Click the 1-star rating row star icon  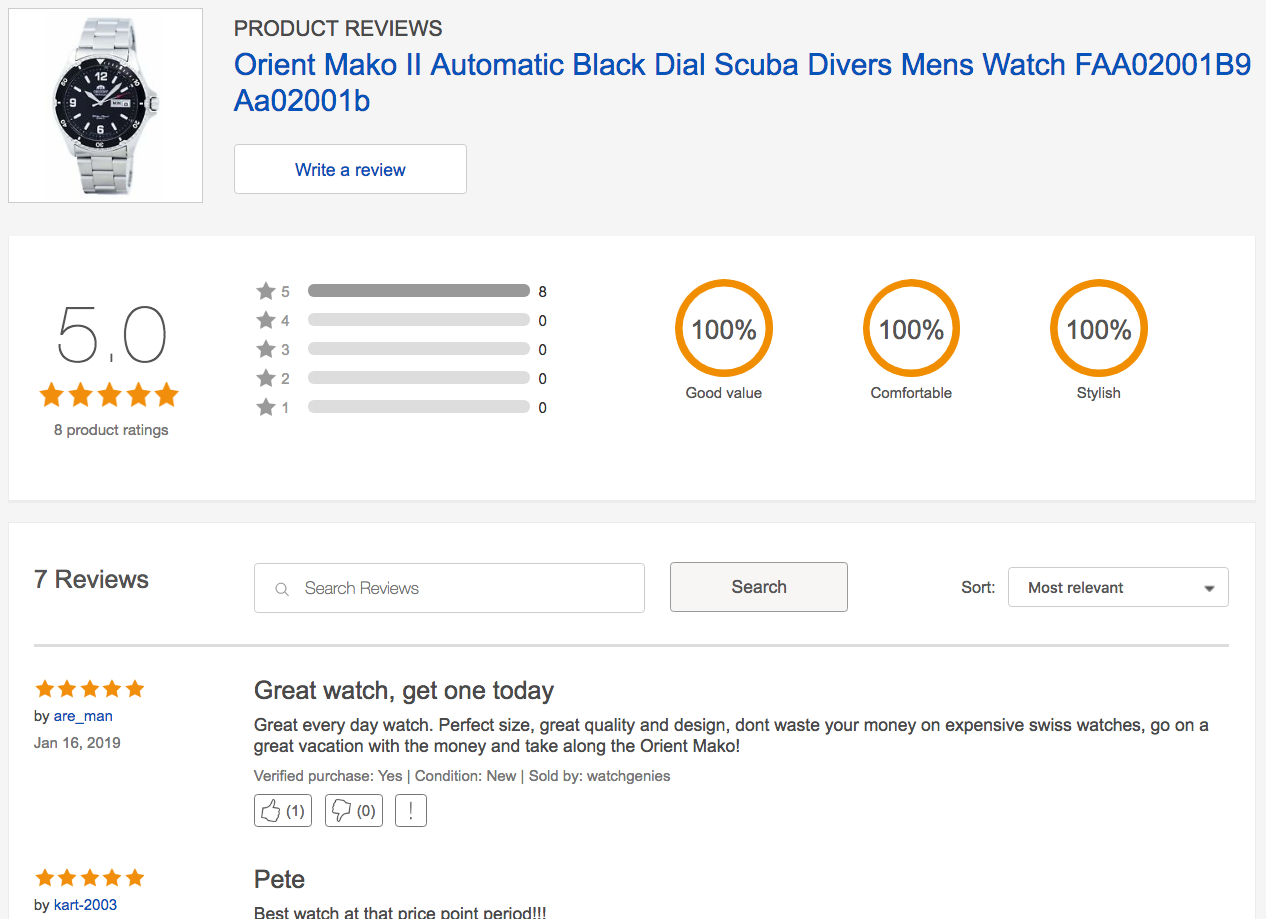tap(266, 408)
